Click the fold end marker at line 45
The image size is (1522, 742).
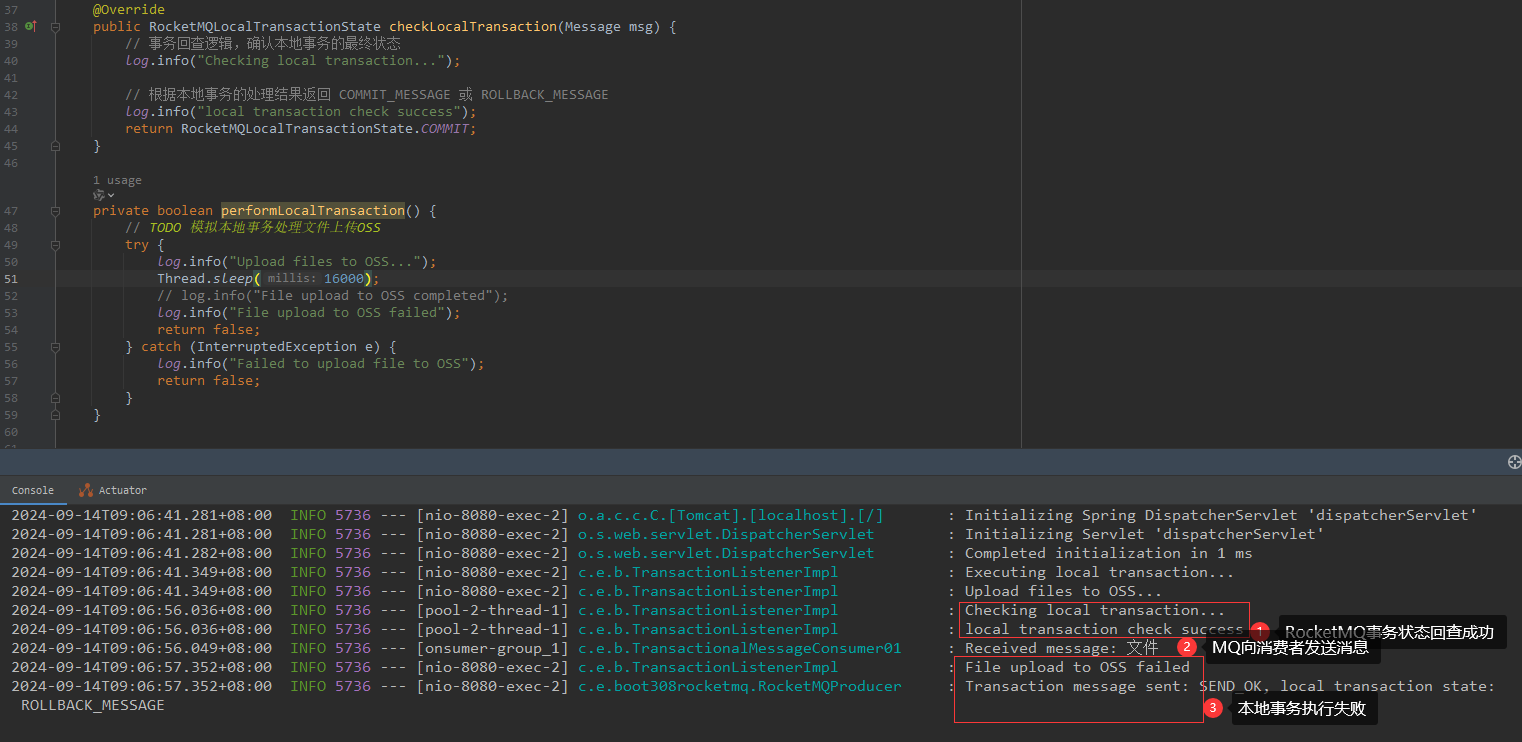click(x=55, y=145)
